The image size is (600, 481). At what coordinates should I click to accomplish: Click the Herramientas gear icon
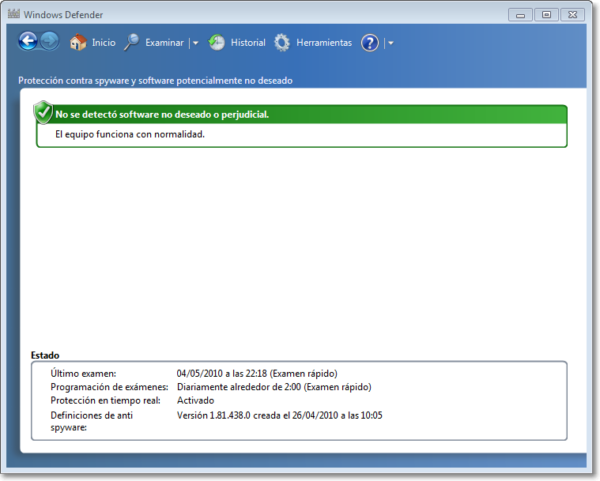click(282, 42)
